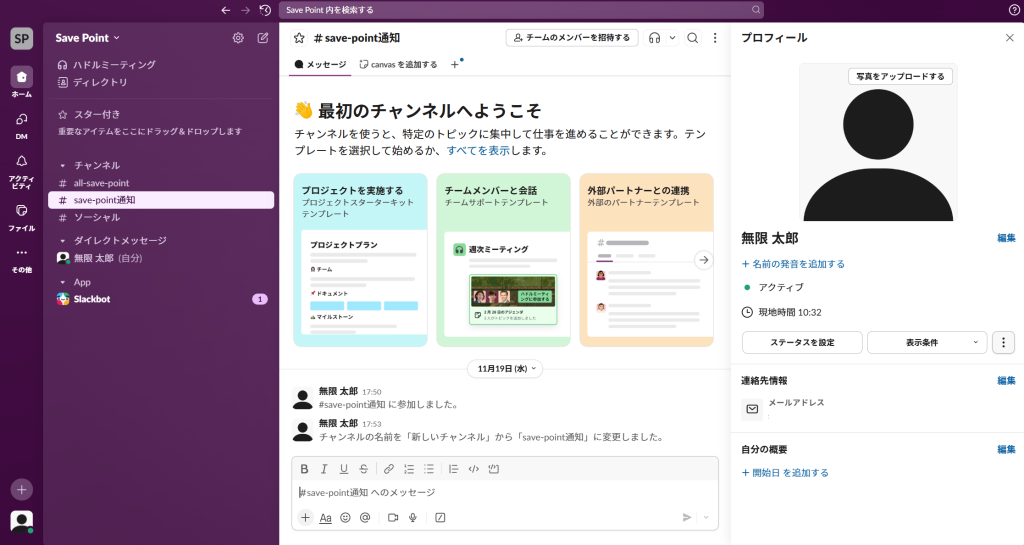This screenshot has width=1024, height=545.
Task: Click the 名前の発音を追加する link
Action: click(x=793, y=264)
